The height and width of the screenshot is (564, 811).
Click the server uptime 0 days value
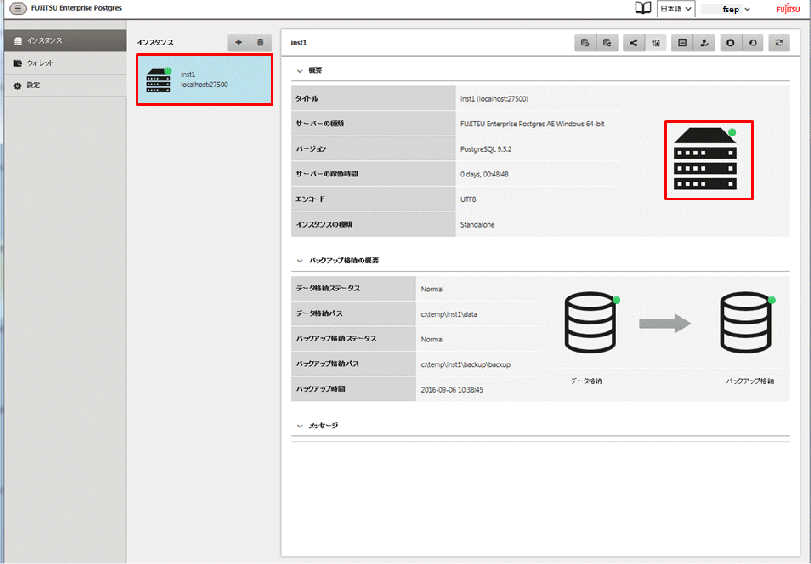(484, 174)
